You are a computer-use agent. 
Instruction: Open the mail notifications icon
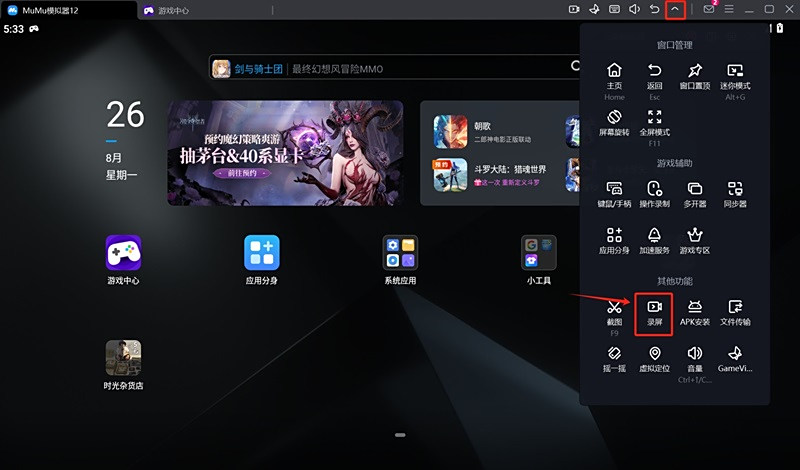pos(709,9)
